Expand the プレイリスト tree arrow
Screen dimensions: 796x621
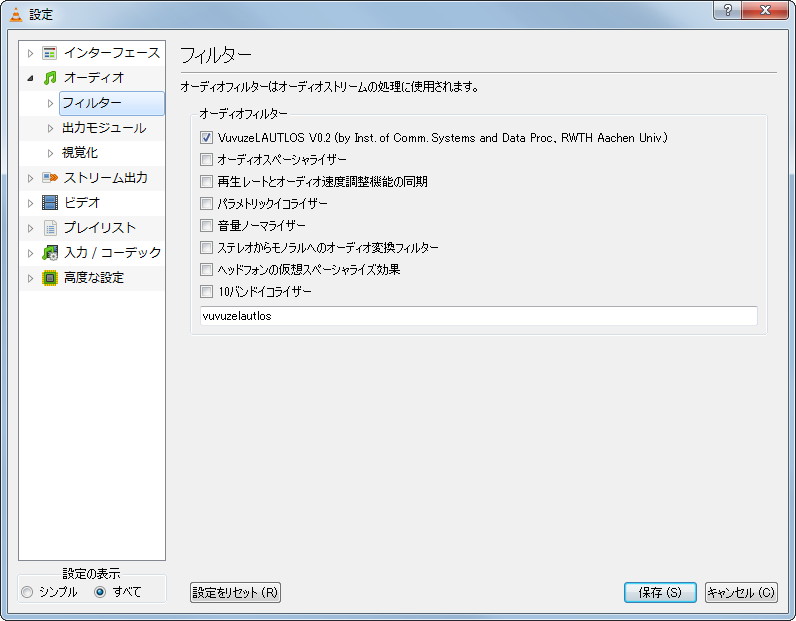30,228
